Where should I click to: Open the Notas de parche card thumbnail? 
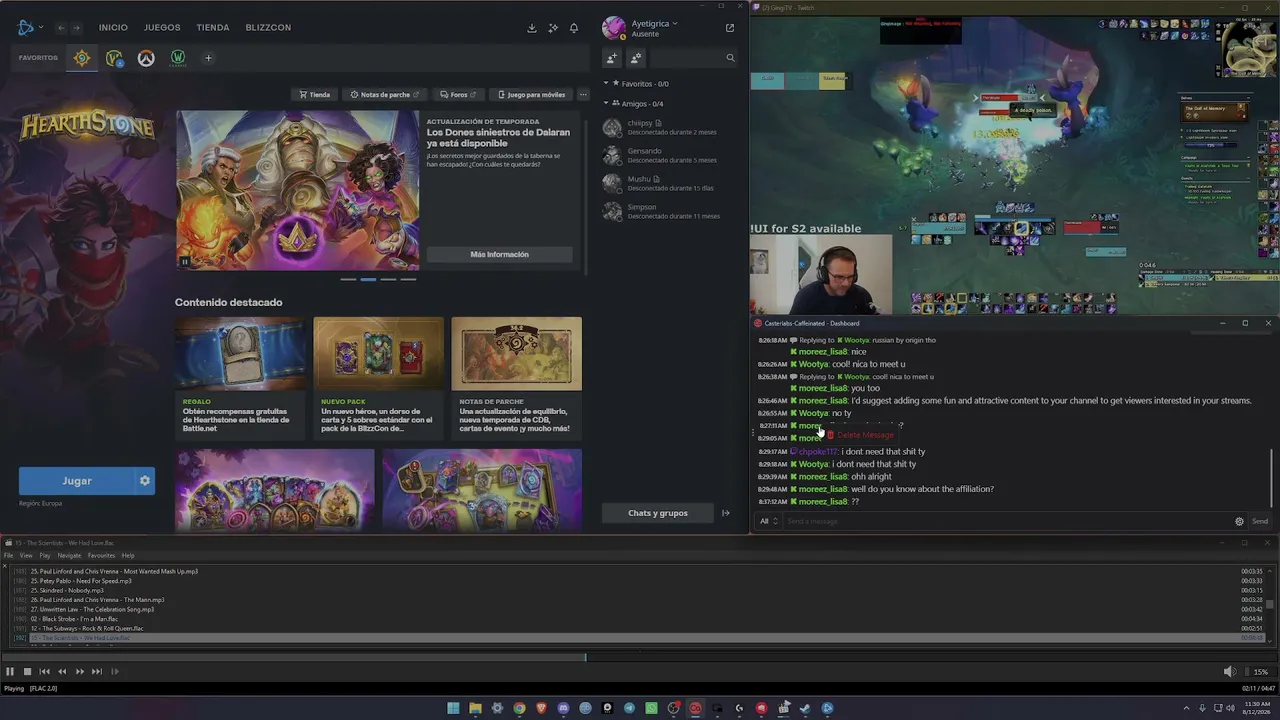(x=516, y=353)
